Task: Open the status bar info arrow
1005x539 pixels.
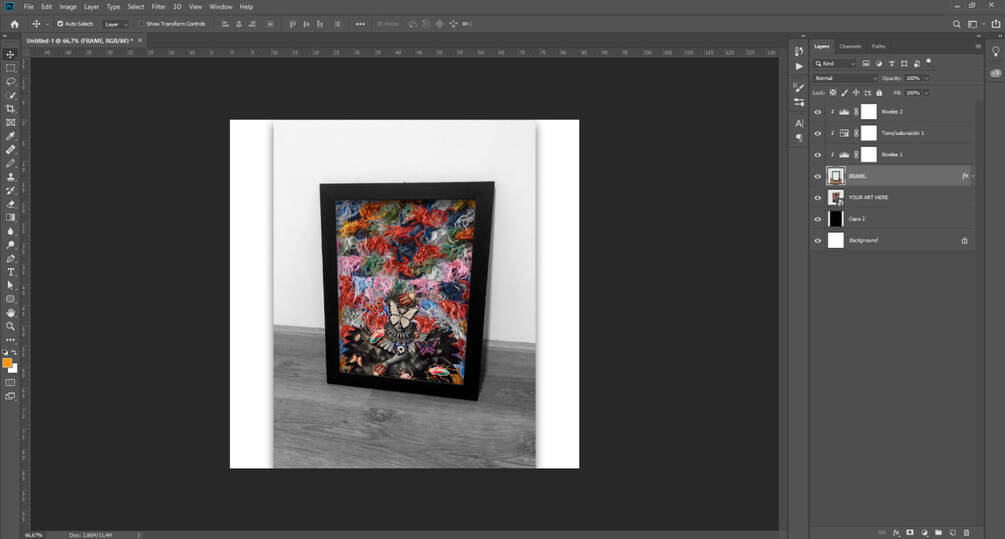Action: [x=138, y=535]
